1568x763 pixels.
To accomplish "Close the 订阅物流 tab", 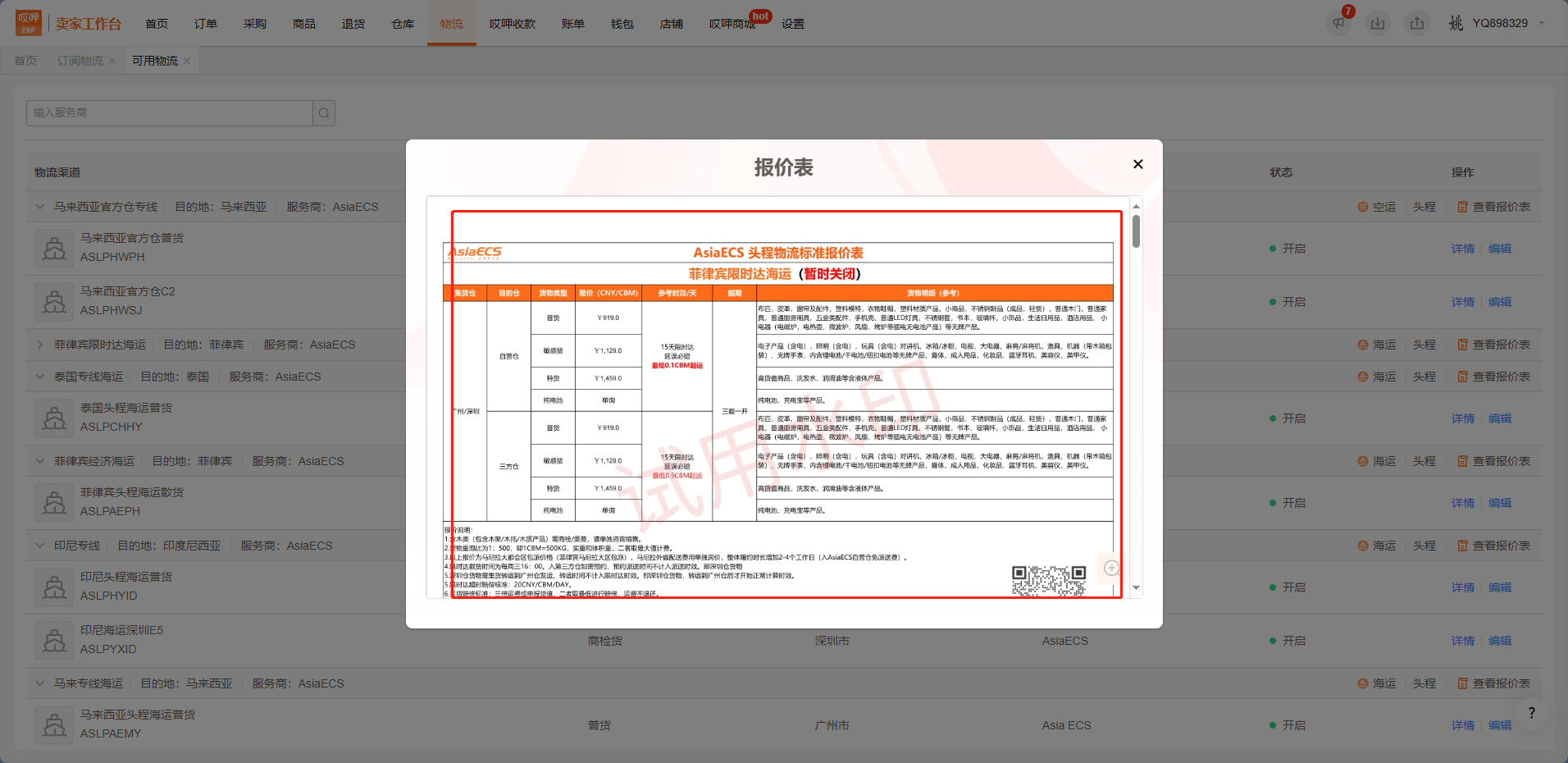I will (112, 61).
